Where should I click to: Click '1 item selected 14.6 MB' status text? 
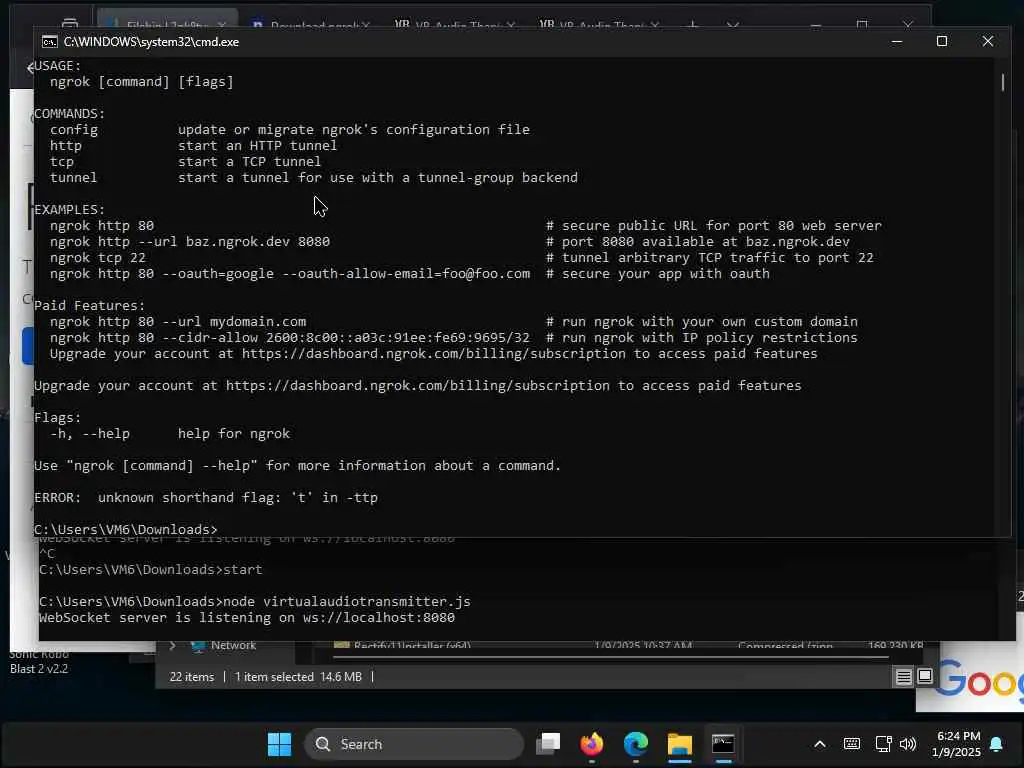(298, 677)
